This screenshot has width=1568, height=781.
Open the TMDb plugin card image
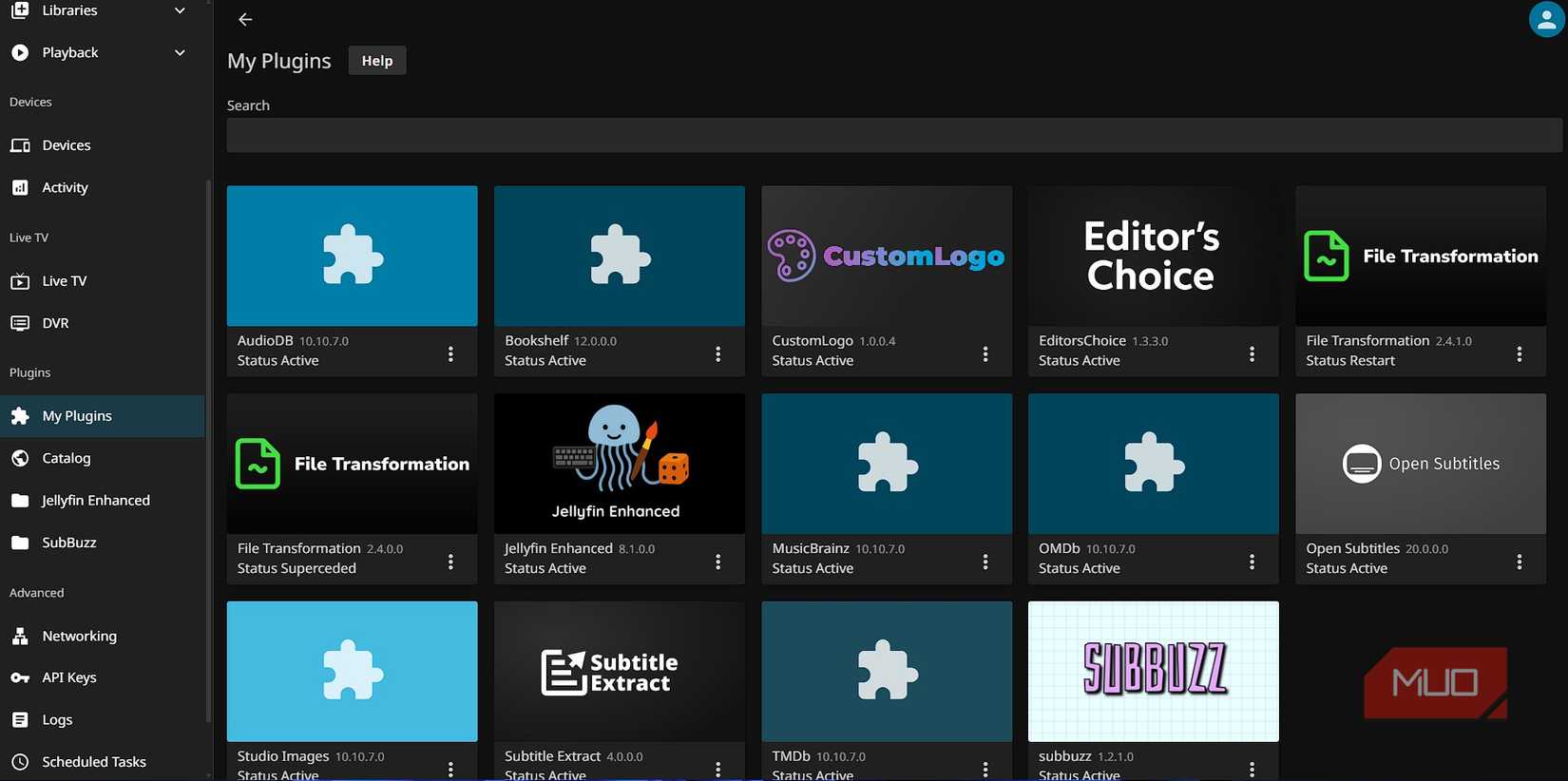click(887, 672)
